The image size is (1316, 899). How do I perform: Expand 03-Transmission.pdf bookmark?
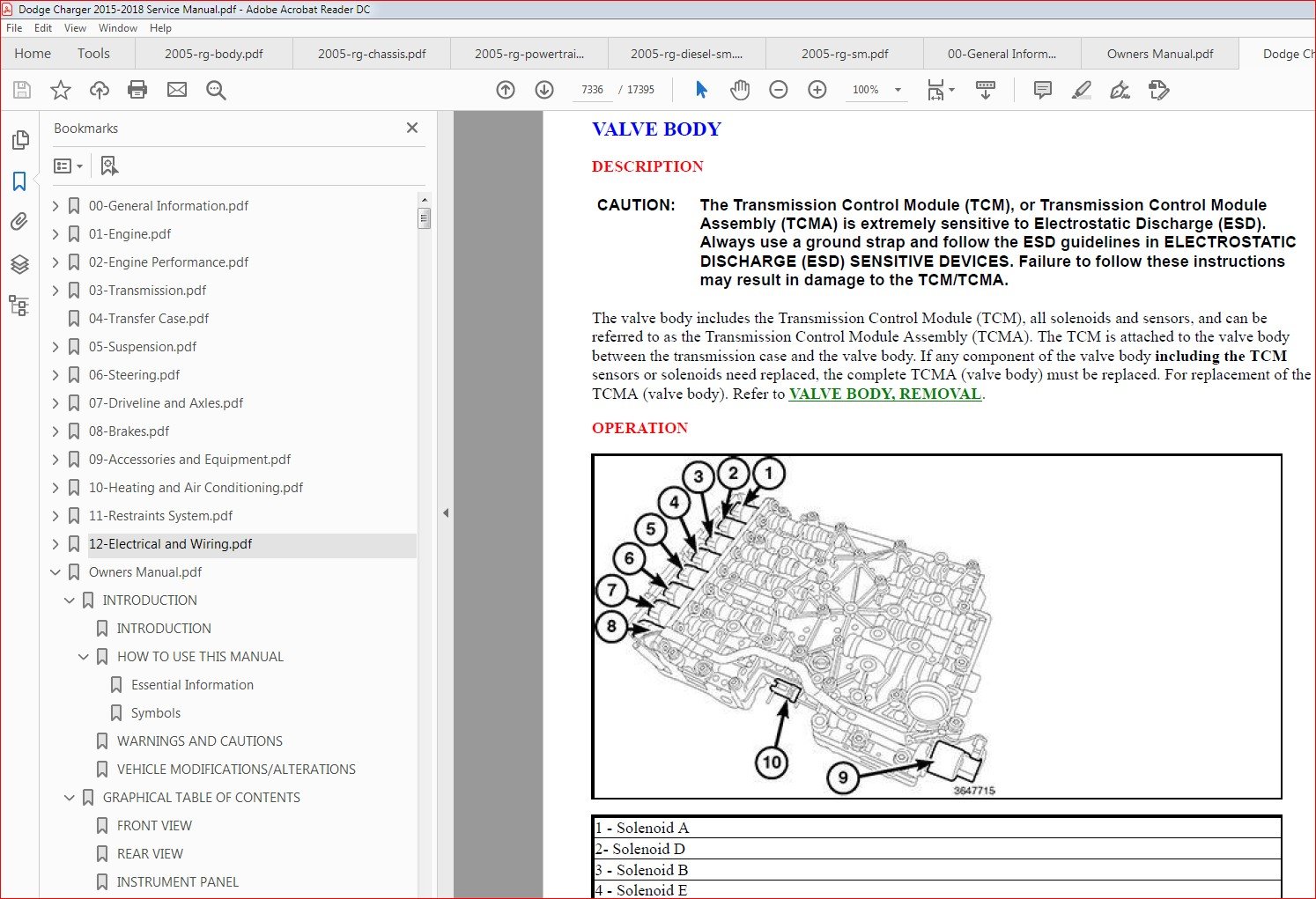(x=55, y=291)
